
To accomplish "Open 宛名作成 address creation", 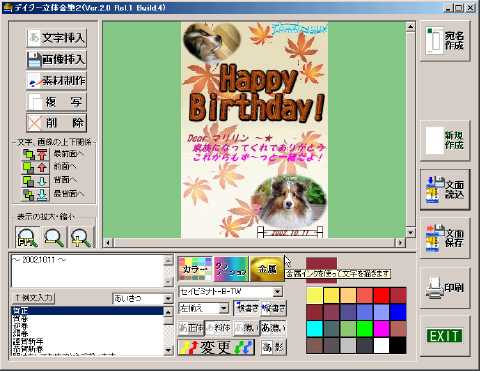I will pyautogui.click(x=445, y=41).
